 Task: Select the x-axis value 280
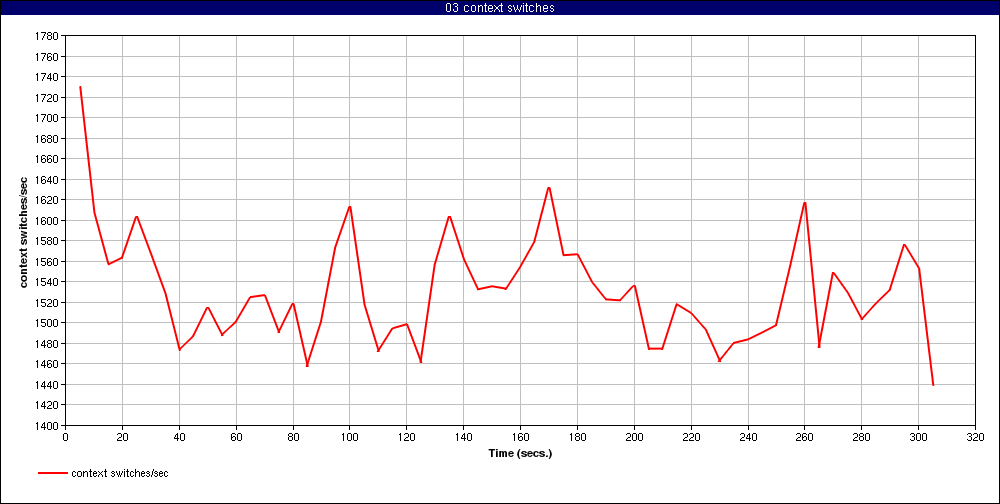[x=862, y=438]
